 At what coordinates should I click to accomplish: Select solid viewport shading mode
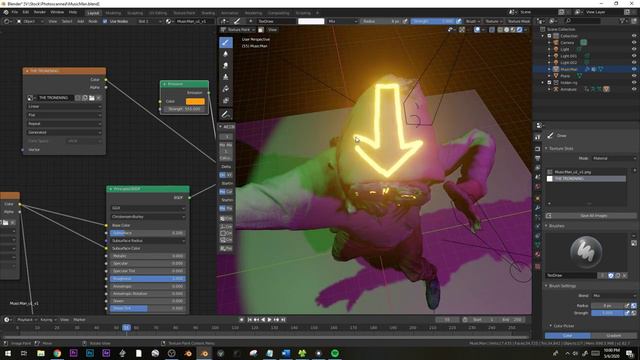[x=506, y=29]
